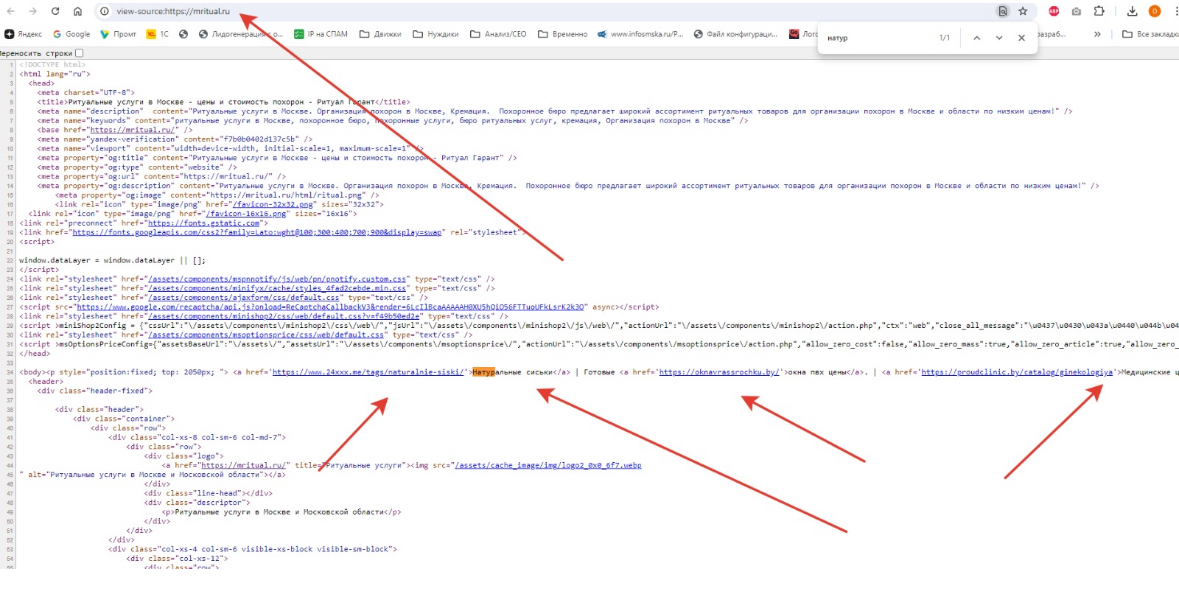Open the Временно bookmarks folder
1179x593 pixels.
pyautogui.click(x=562, y=34)
